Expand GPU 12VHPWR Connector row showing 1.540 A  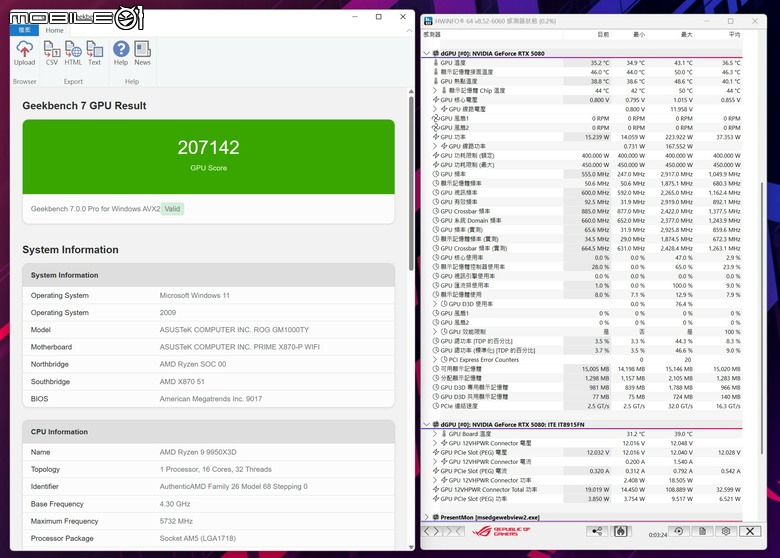(x=435, y=462)
